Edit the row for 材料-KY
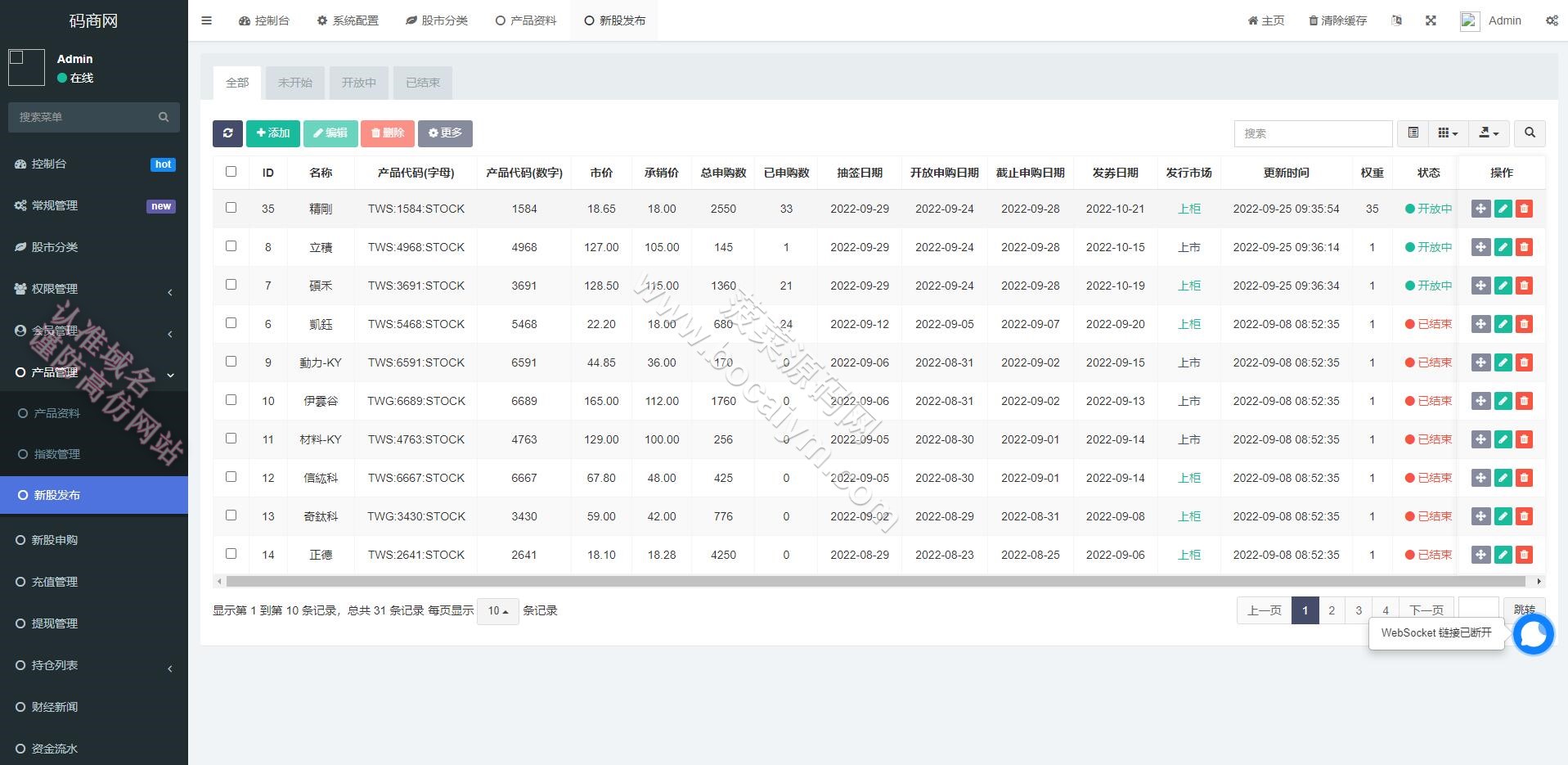 tap(1503, 439)
